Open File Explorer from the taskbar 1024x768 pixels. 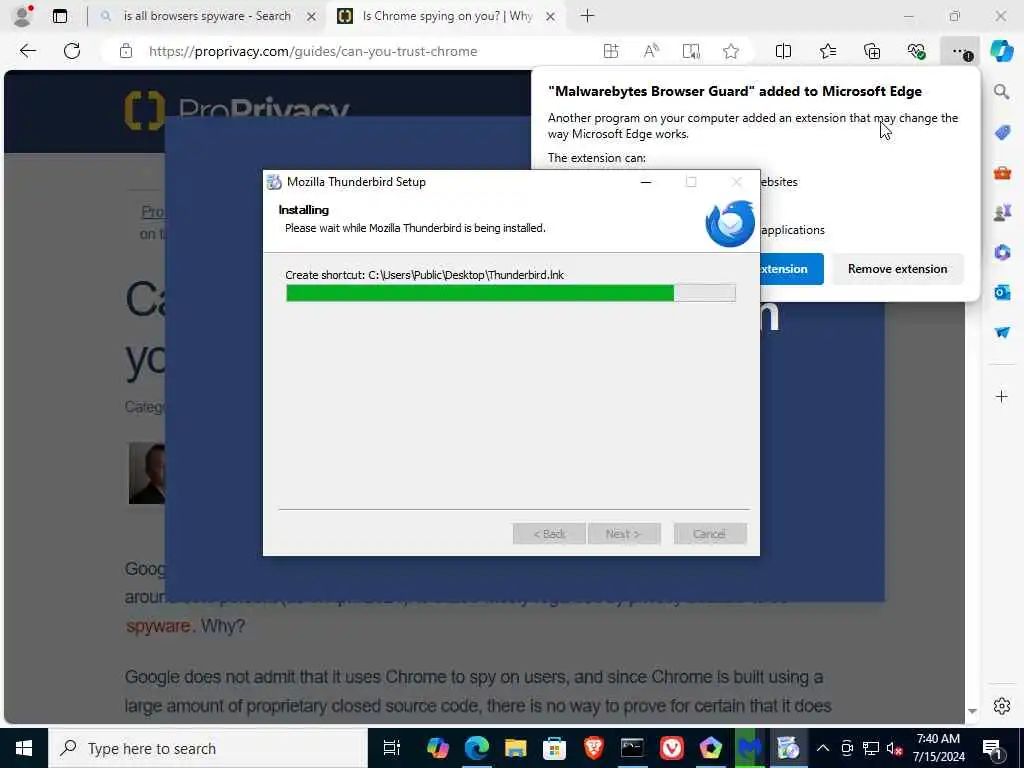click(x=515, y=748)
